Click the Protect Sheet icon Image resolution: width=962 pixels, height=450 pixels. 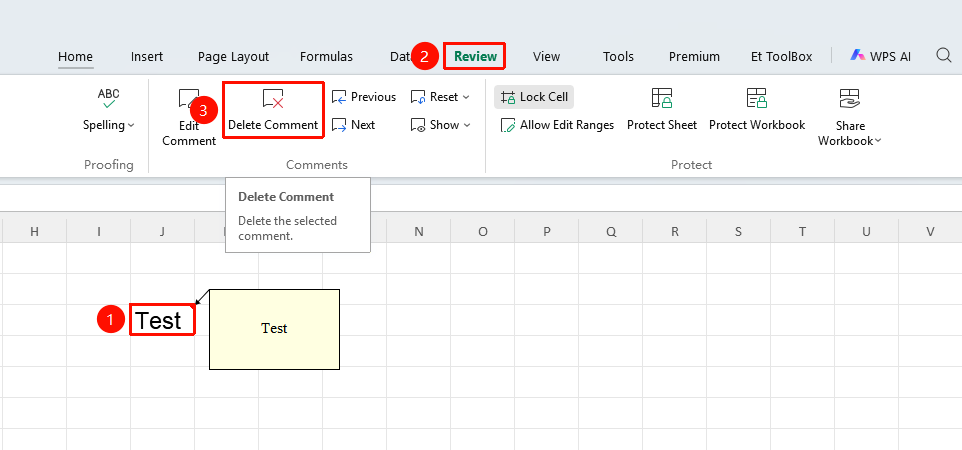click(x=661, y=98)
